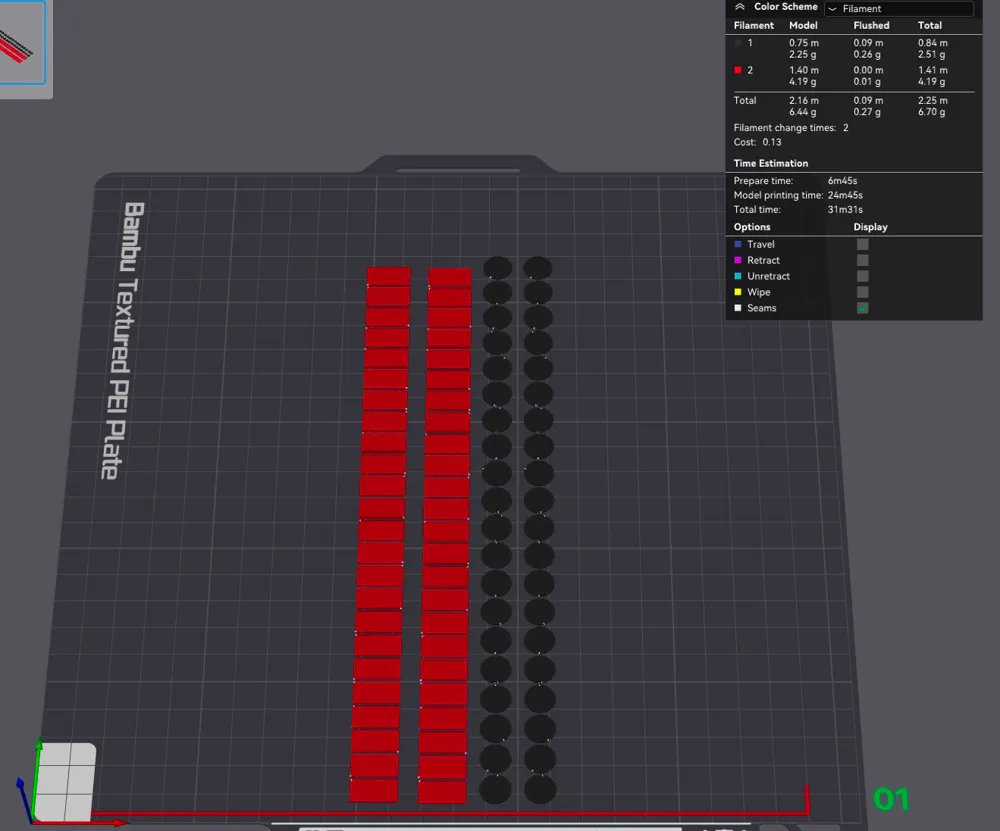This screenshot has height=831, width=1000.
Task: Click the view orientation cube
Action: (x=65, y=781)
